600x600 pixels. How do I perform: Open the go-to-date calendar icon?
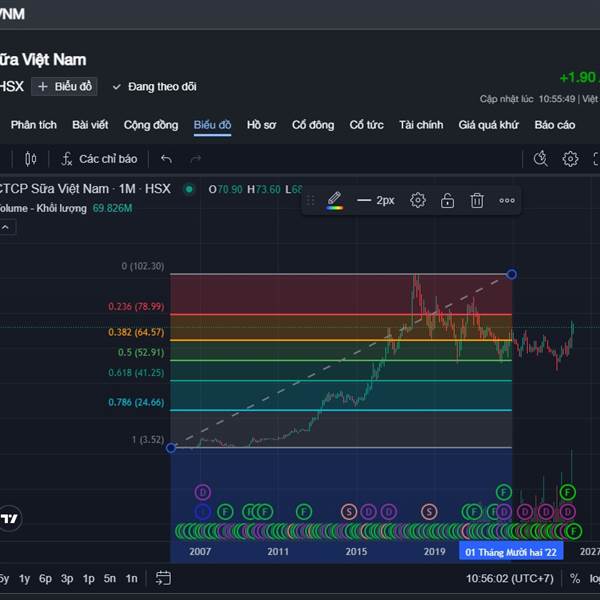[163, 578]
